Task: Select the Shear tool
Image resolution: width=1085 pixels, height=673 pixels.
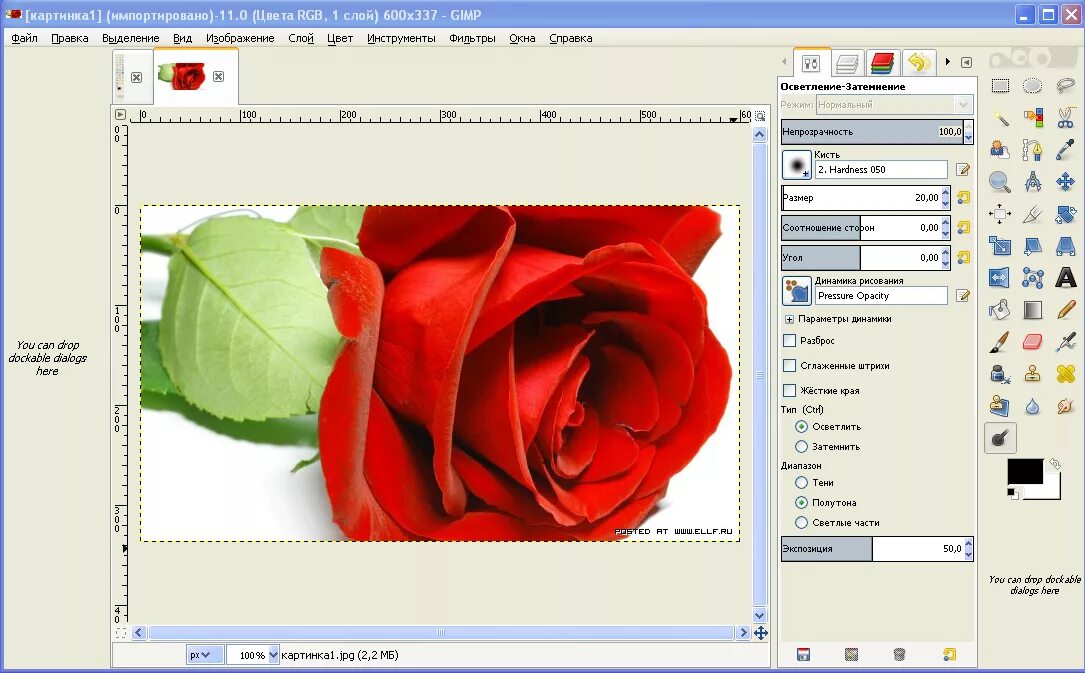Action: (x=1032, y=246)
